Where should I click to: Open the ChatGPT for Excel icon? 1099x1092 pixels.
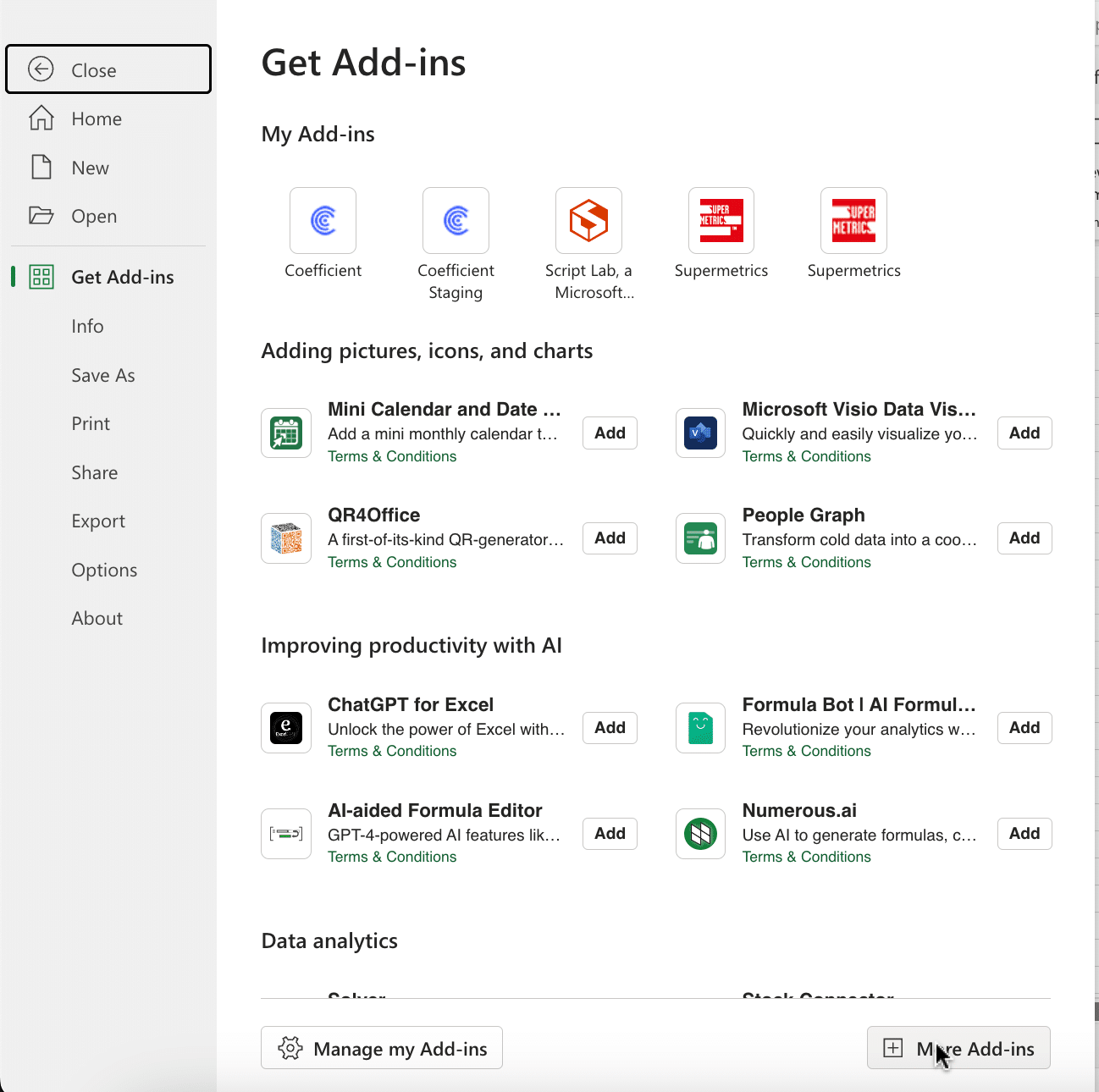[x=286, y=728]
